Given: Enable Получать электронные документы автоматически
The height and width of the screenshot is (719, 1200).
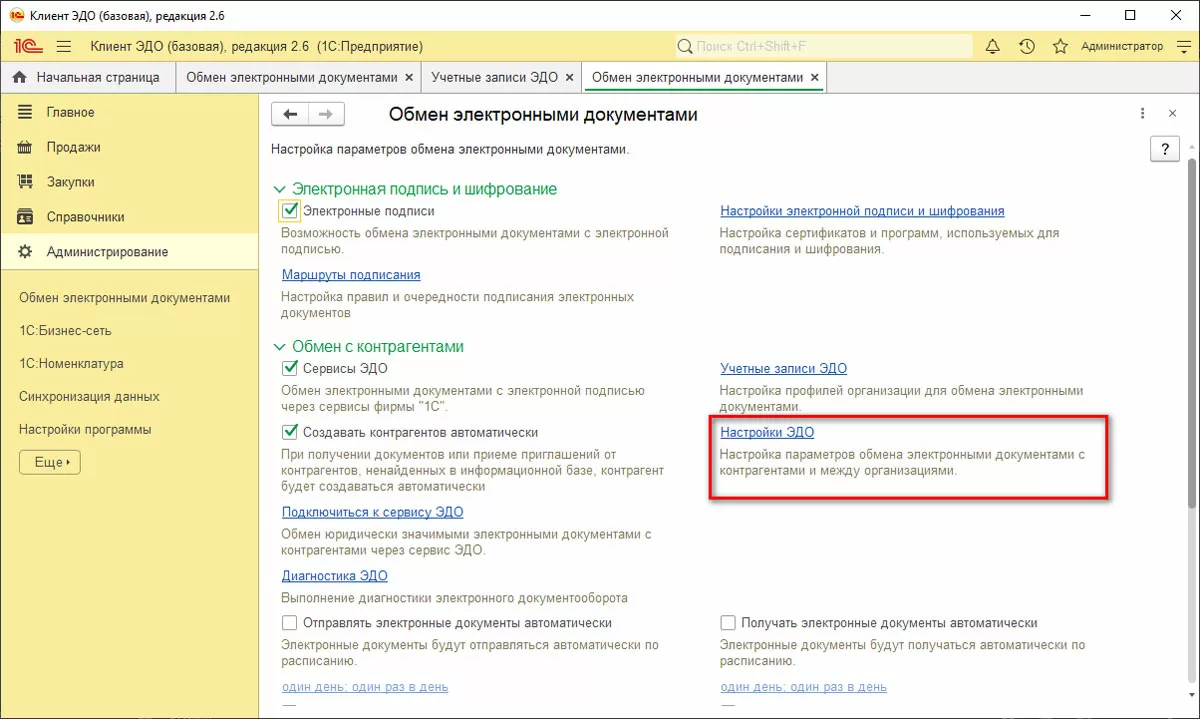Looking at the screenshot, I should pos(728,623).
